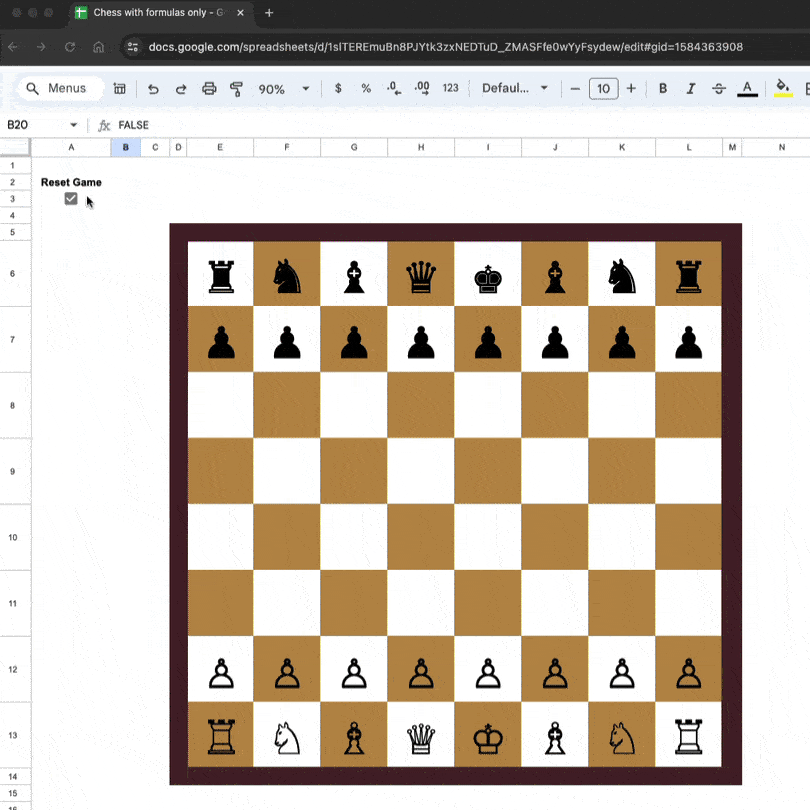810x810 pixels.
Task: Click the decrease decimal places icon
Action: pyautogui.click(x=394, y=88)
